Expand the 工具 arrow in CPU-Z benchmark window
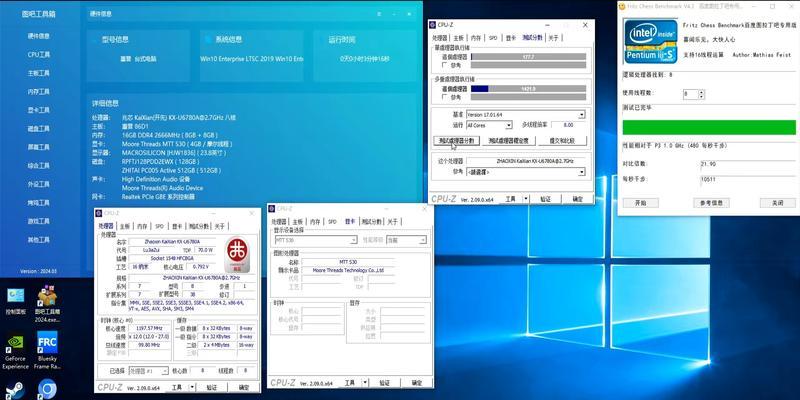The height and width of the screenshot is (400, 800). (x=526, y=199)
